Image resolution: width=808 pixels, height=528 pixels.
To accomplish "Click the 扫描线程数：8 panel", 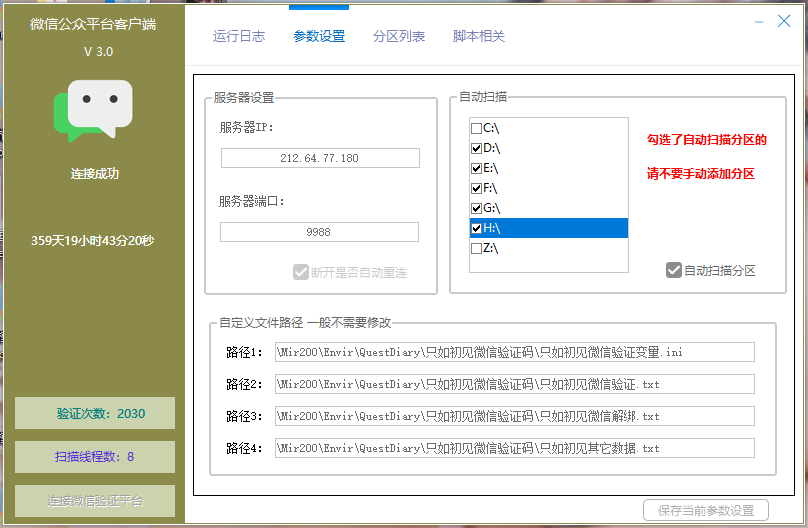I will click(x=95, y=457).
